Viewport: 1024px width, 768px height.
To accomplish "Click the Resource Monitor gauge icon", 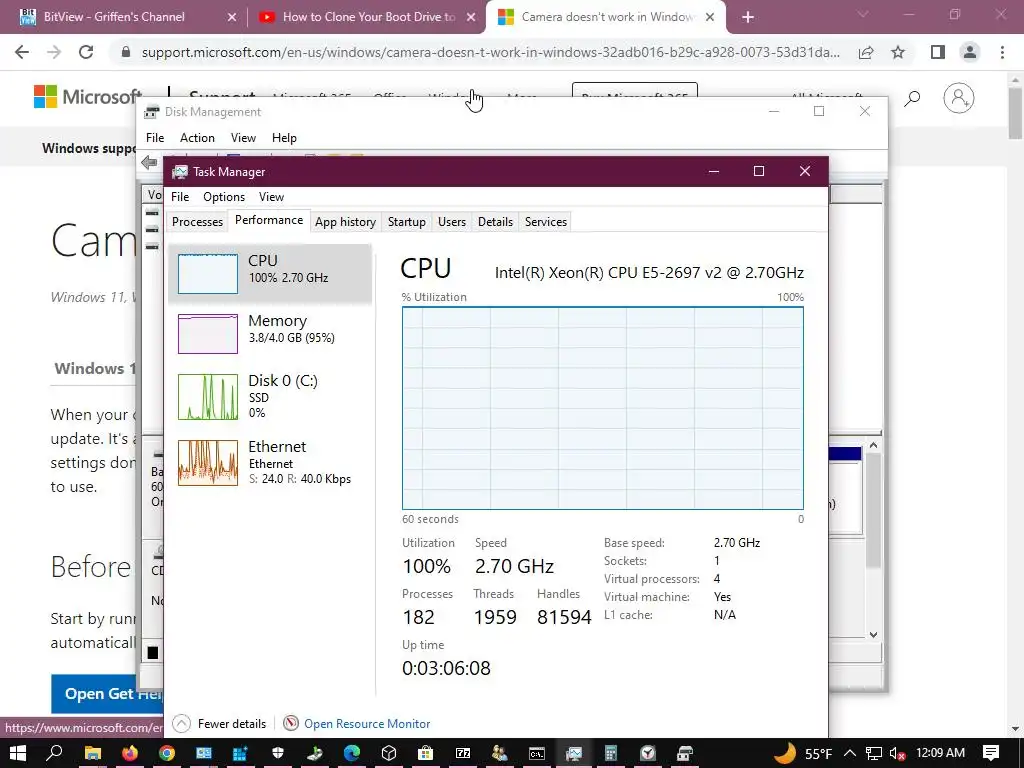I will (x=291, y=724).
